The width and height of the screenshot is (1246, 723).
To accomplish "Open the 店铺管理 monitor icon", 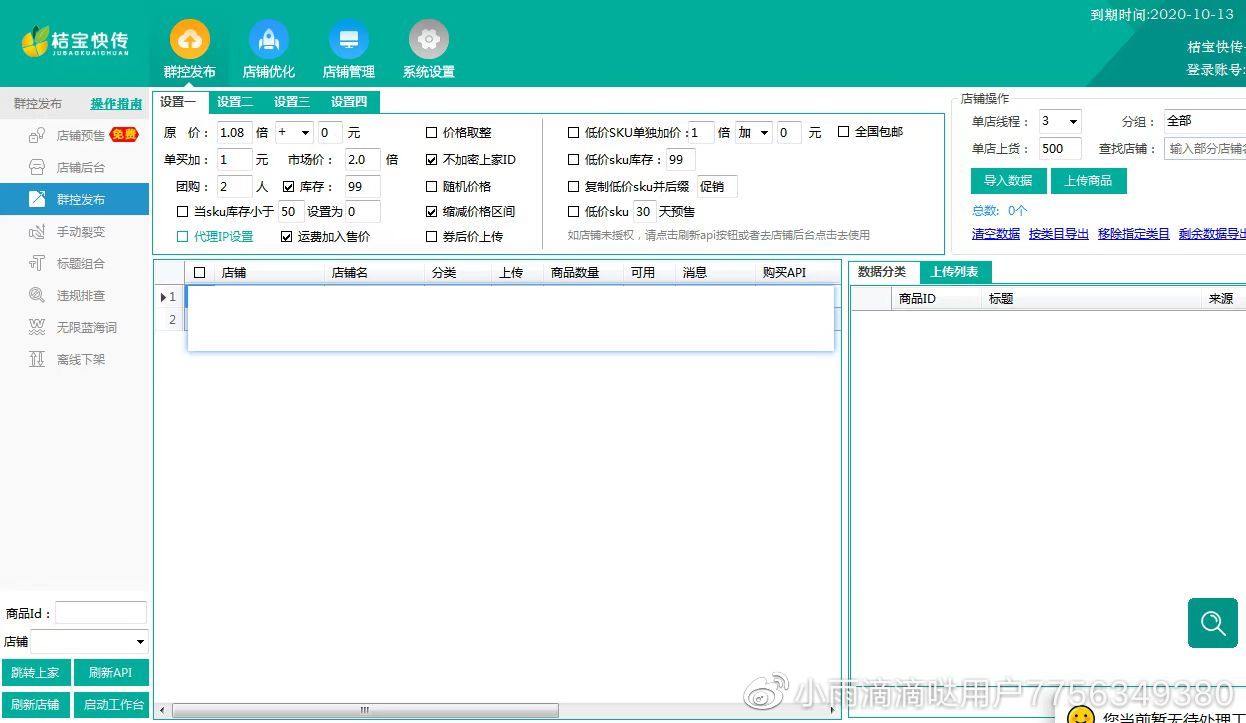I will 348,40.
